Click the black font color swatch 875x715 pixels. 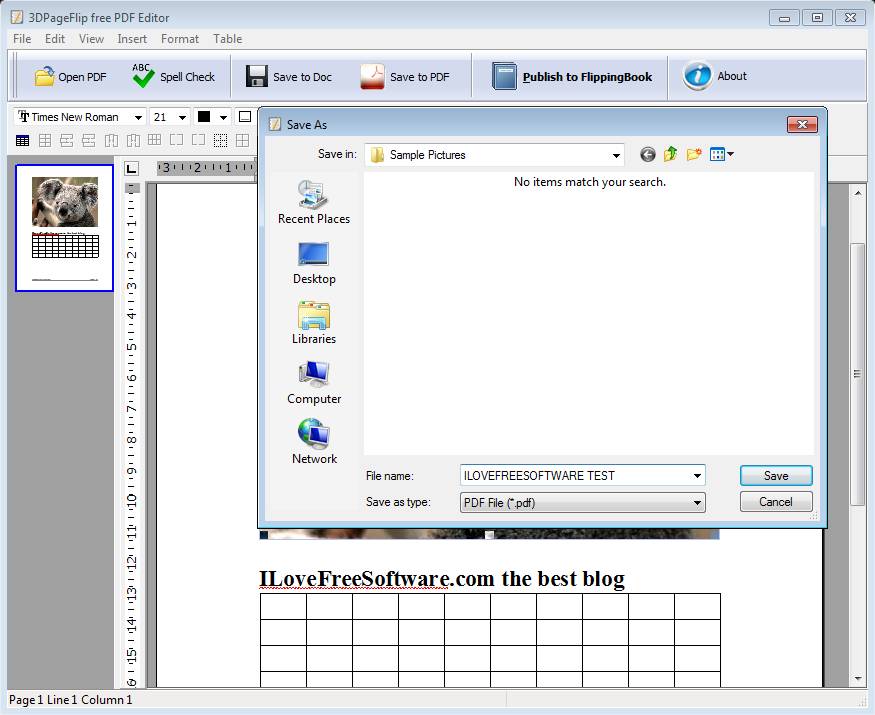(204, 117)
